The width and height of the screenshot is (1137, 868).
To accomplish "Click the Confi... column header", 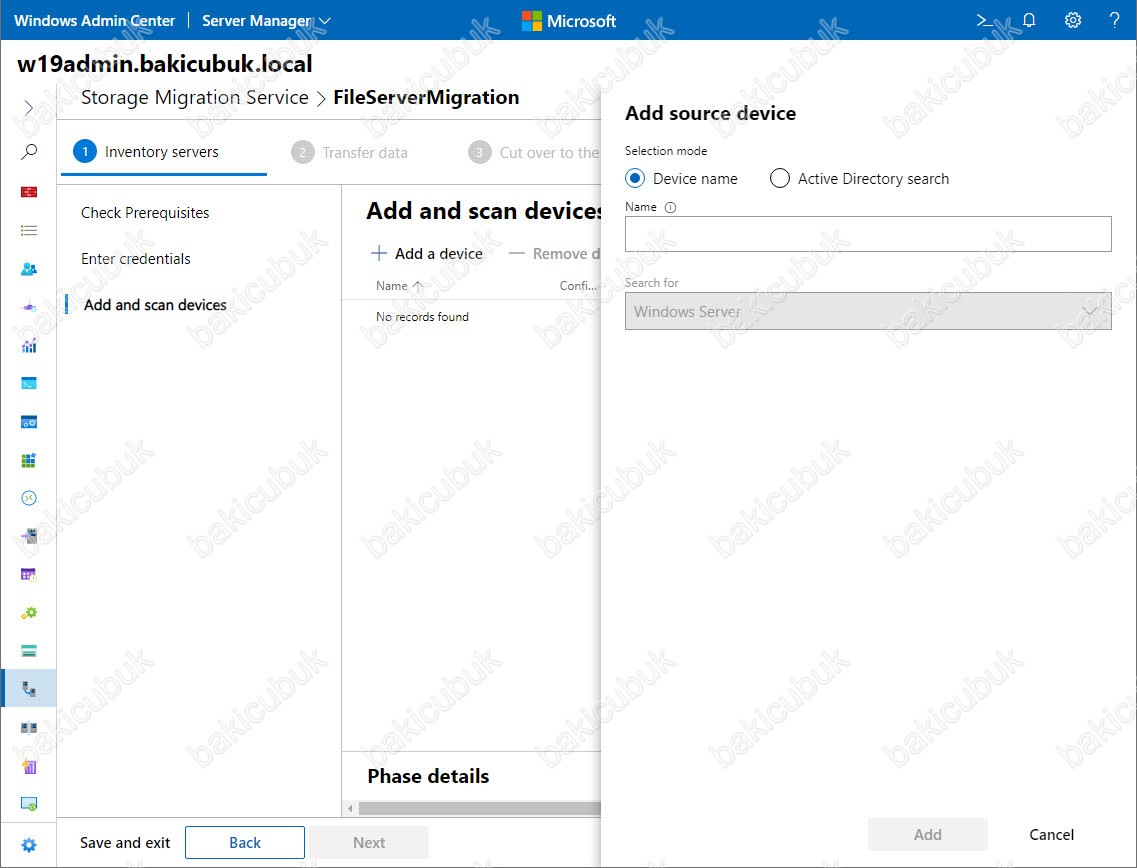I will 578,286.
